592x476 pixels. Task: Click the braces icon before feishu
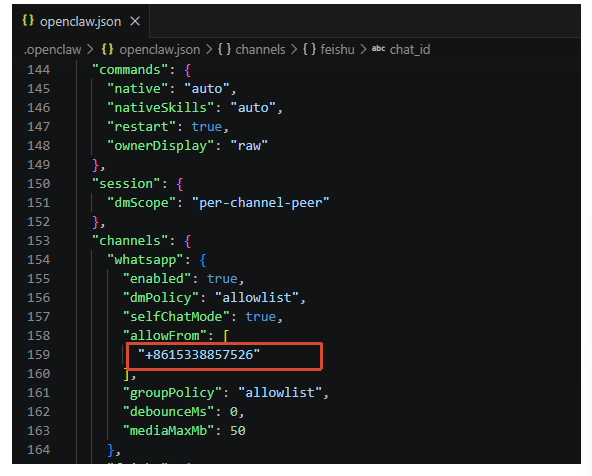pos(309,49)
